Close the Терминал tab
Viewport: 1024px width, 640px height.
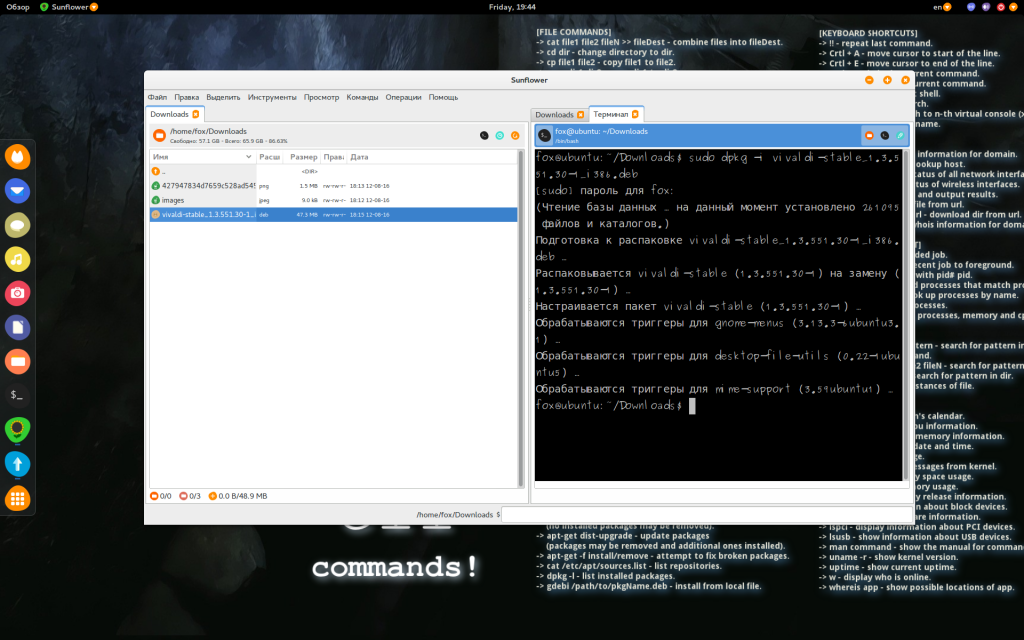click(x=635, y=114)
